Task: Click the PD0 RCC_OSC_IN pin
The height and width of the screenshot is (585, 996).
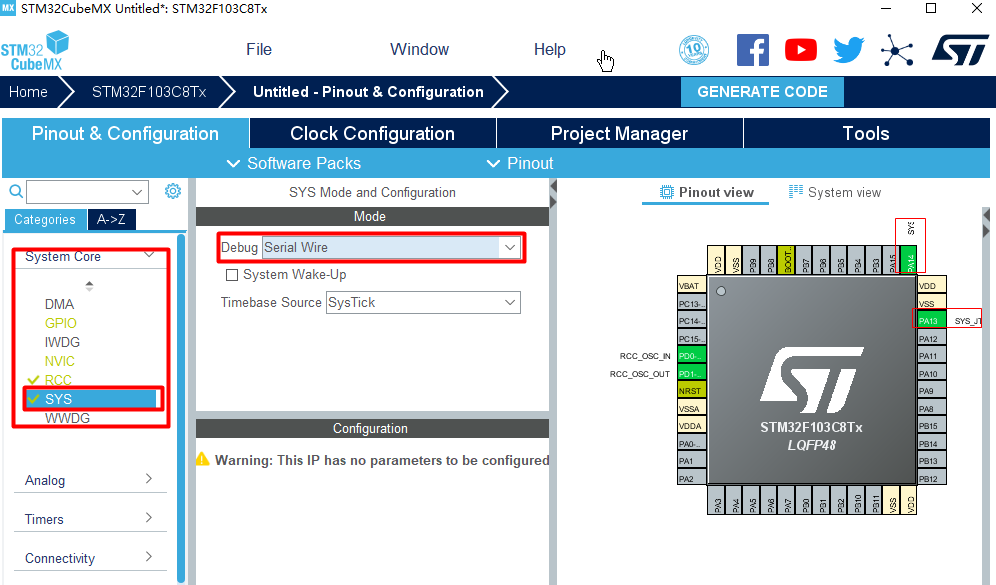Action: coord(692,356)
